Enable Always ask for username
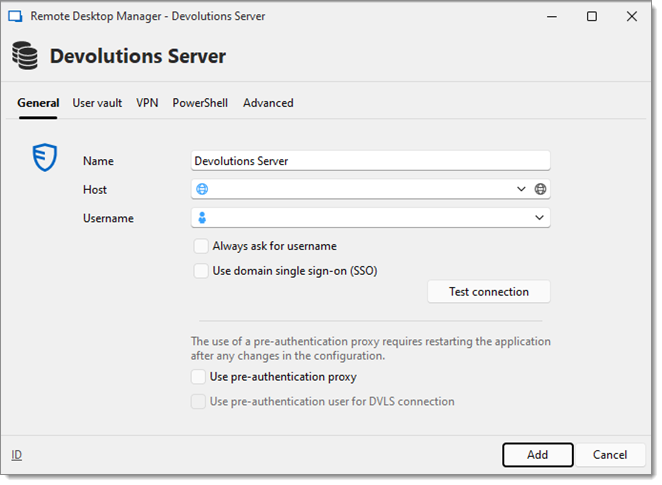 point(201,246)
